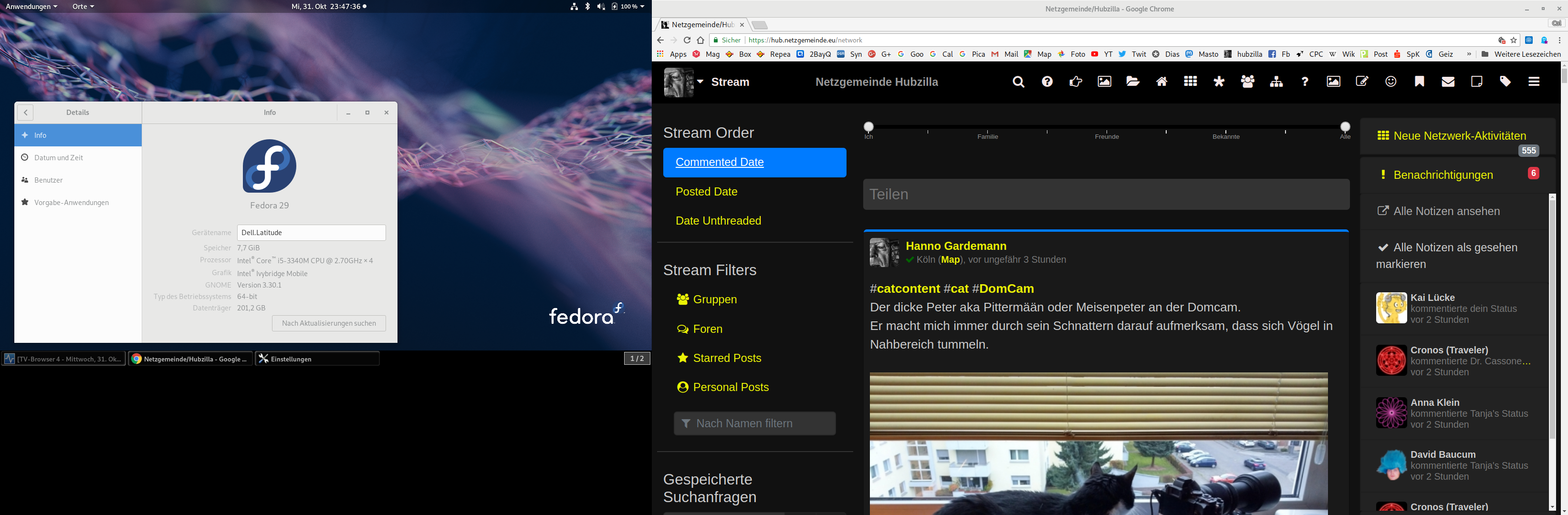This screenshot has width=1568, height=515.
Task: Open the Anwendungen menu in top panel
Action: [31, 7]
